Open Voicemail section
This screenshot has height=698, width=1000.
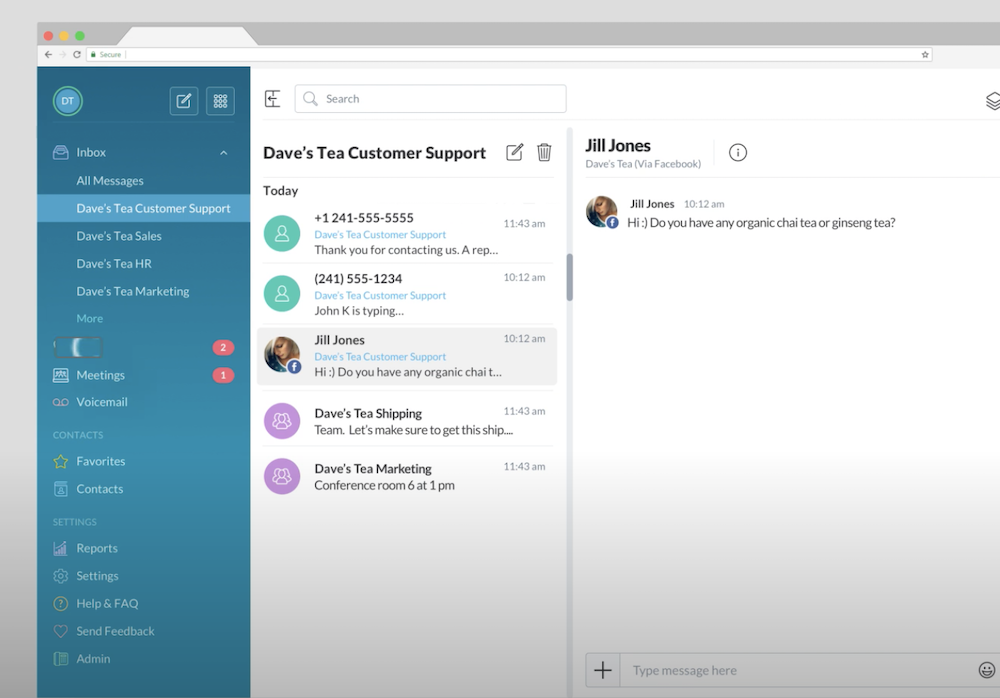tap(101, 402)
